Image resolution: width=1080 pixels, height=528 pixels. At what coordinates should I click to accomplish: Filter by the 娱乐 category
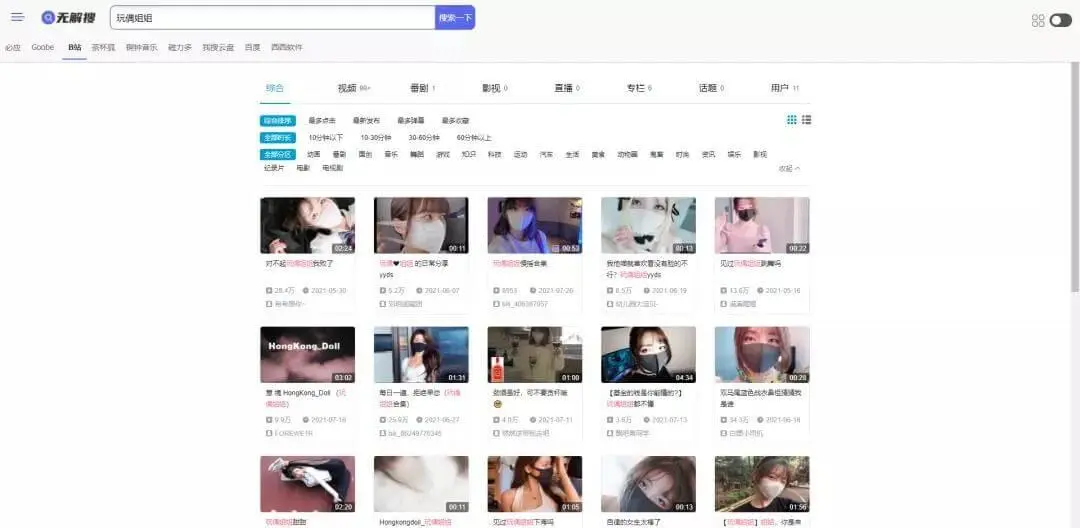coord(734,155)
